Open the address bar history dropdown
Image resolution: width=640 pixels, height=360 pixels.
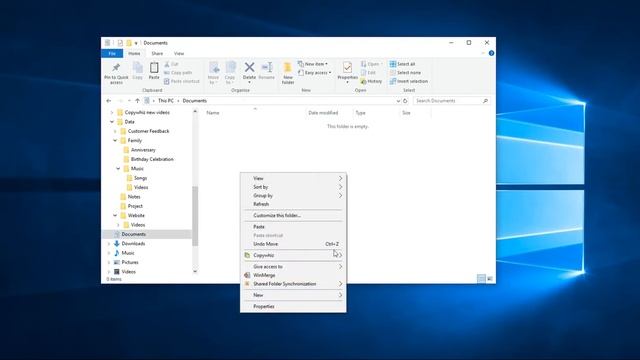tap(398, 101)
